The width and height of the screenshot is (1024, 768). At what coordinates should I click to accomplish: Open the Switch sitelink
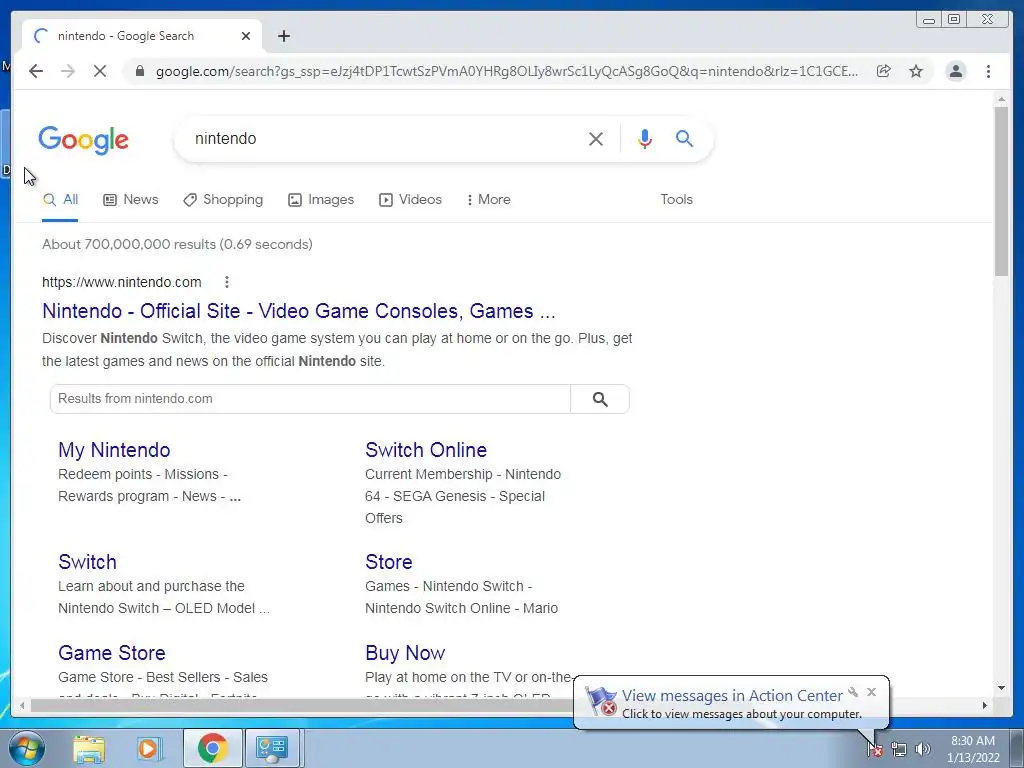[x=87, y=562]
